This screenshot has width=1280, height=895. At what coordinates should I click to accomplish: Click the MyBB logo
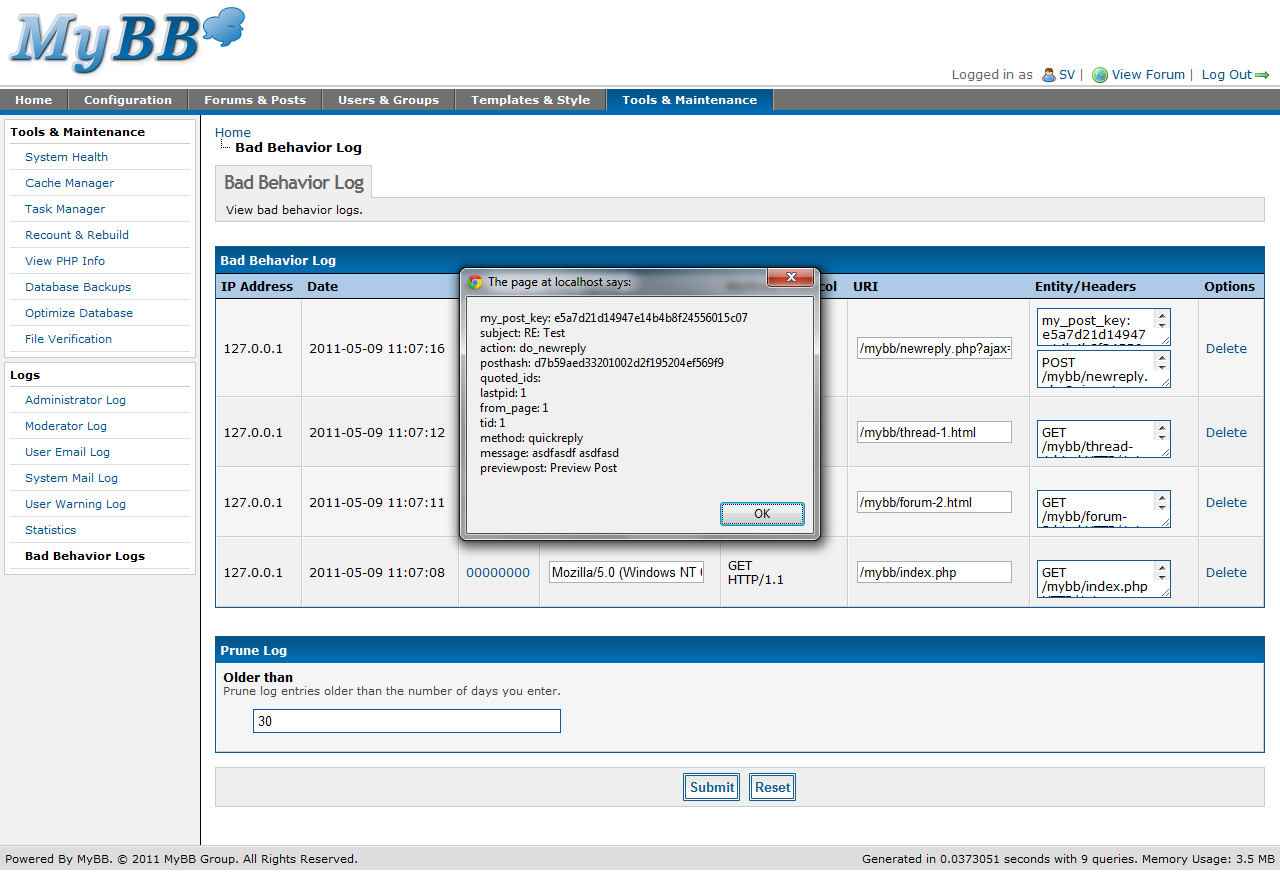pyautogui.click(x=126, y=42)
